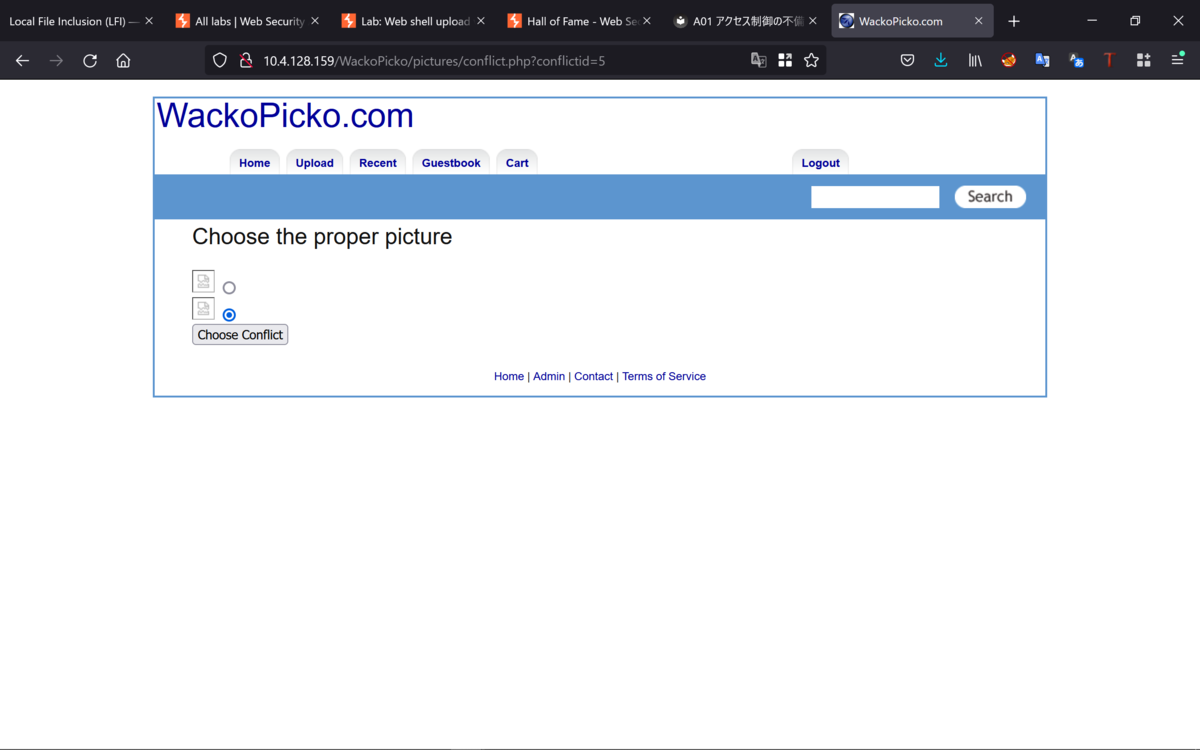Open the footer Contact link
1200x750 pixels.
click(x=593, y=377)
